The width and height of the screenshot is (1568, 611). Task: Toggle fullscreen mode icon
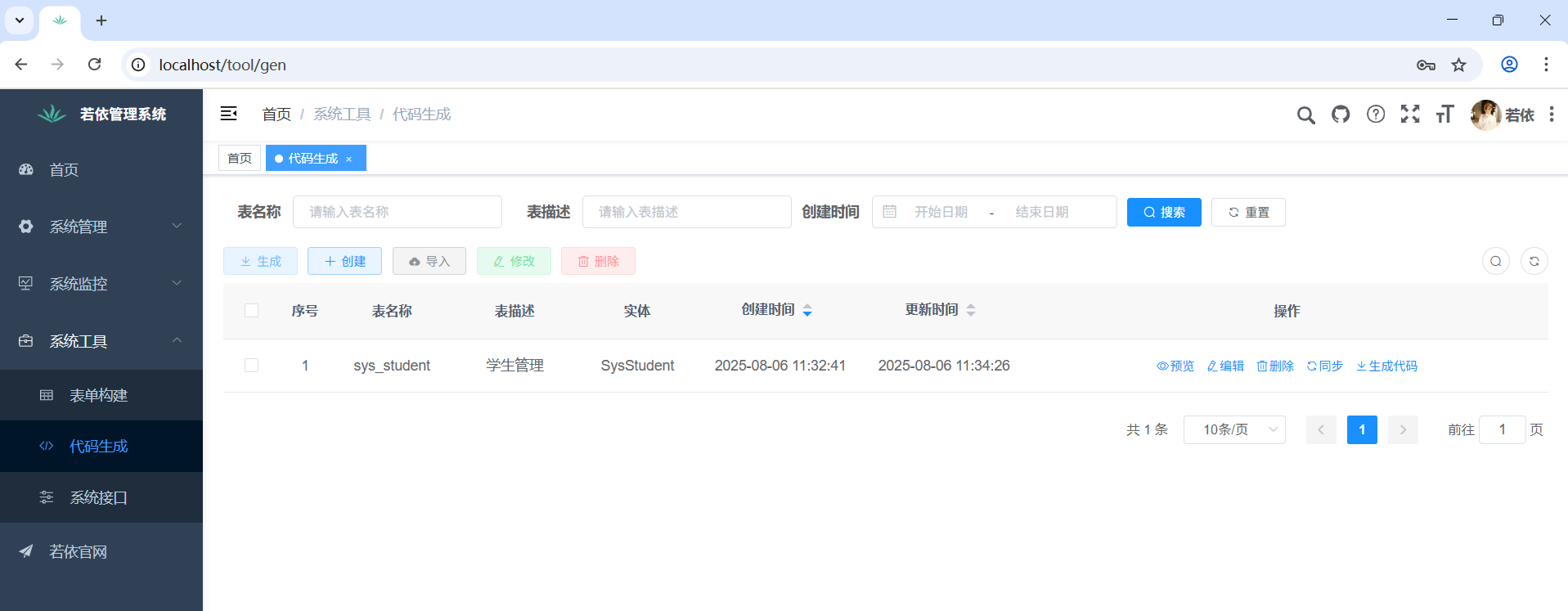click(x=1410, y=114)
